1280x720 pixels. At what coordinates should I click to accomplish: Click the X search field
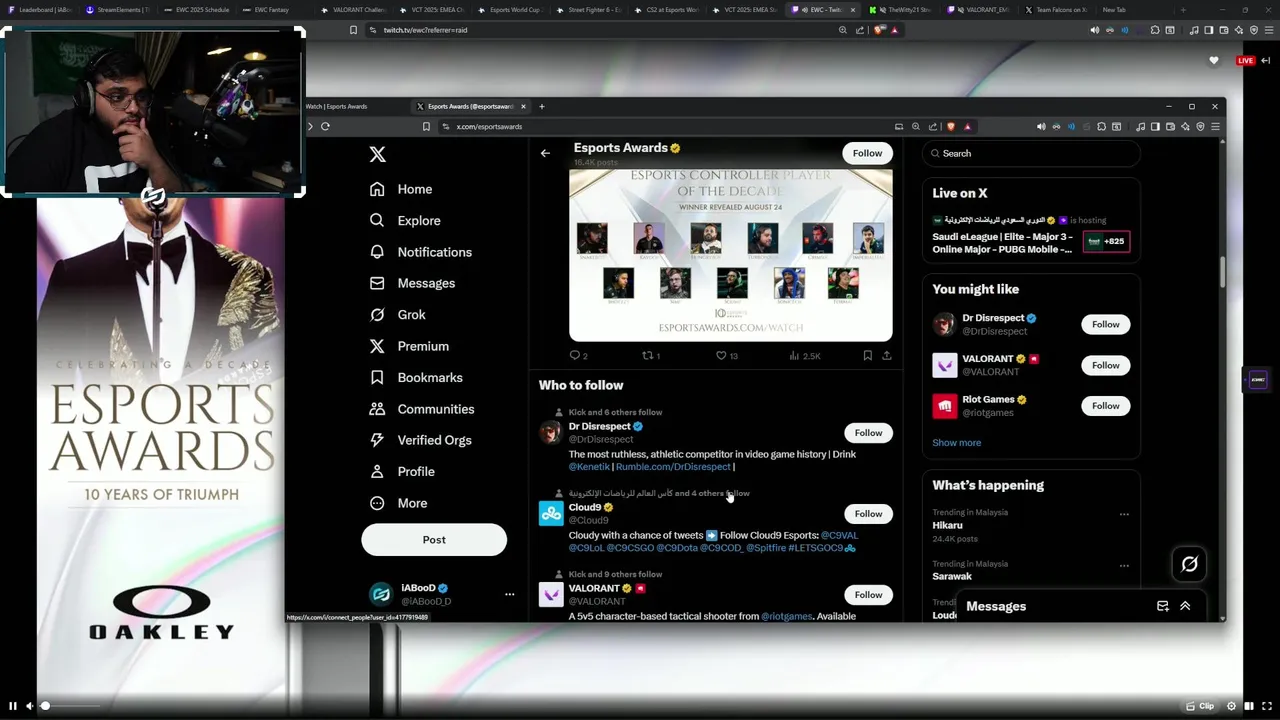(1031, 153)
